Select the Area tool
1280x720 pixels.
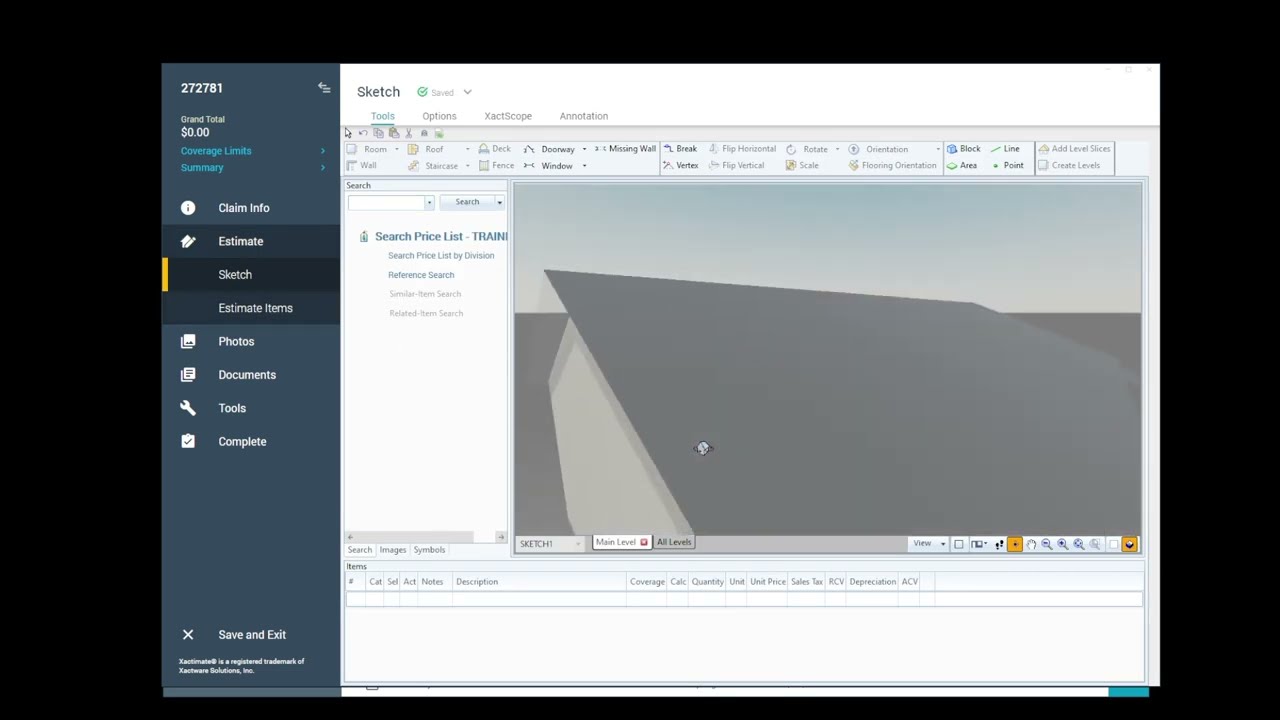tap(961, 165)
